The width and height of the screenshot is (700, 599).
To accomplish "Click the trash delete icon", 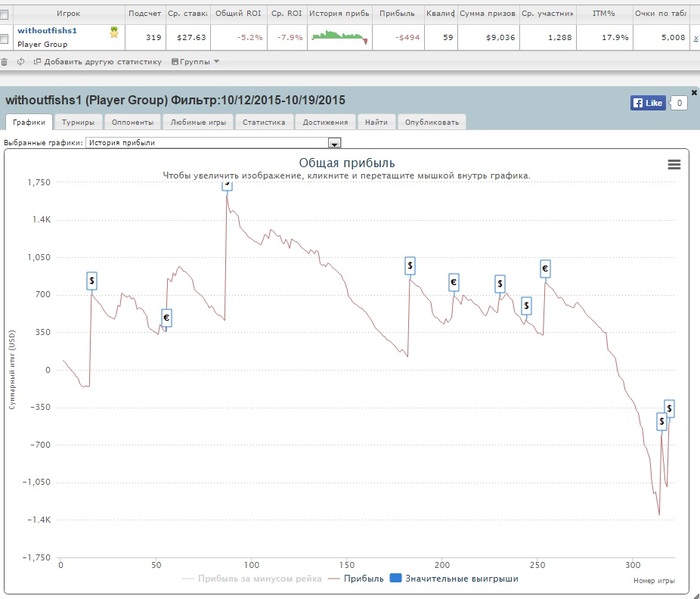I will (4, 62).
